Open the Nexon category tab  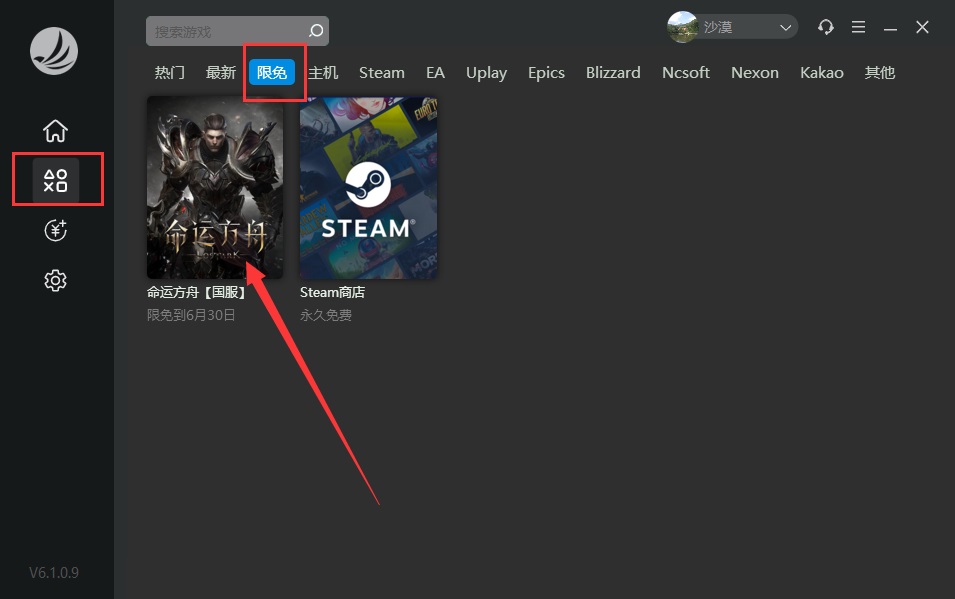[755, 73]
